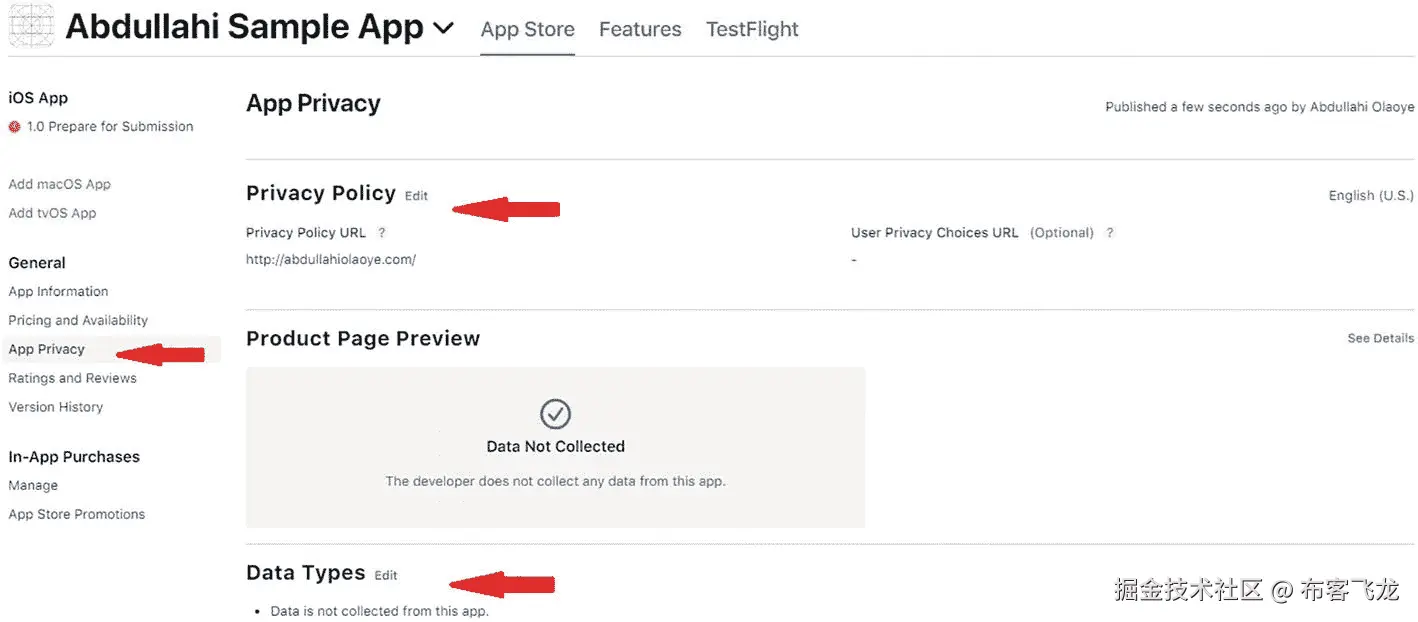The height and width of the screenshot is (622, 1418).
Task: Switch to the App Store tab
Action: tap(527, 30)
